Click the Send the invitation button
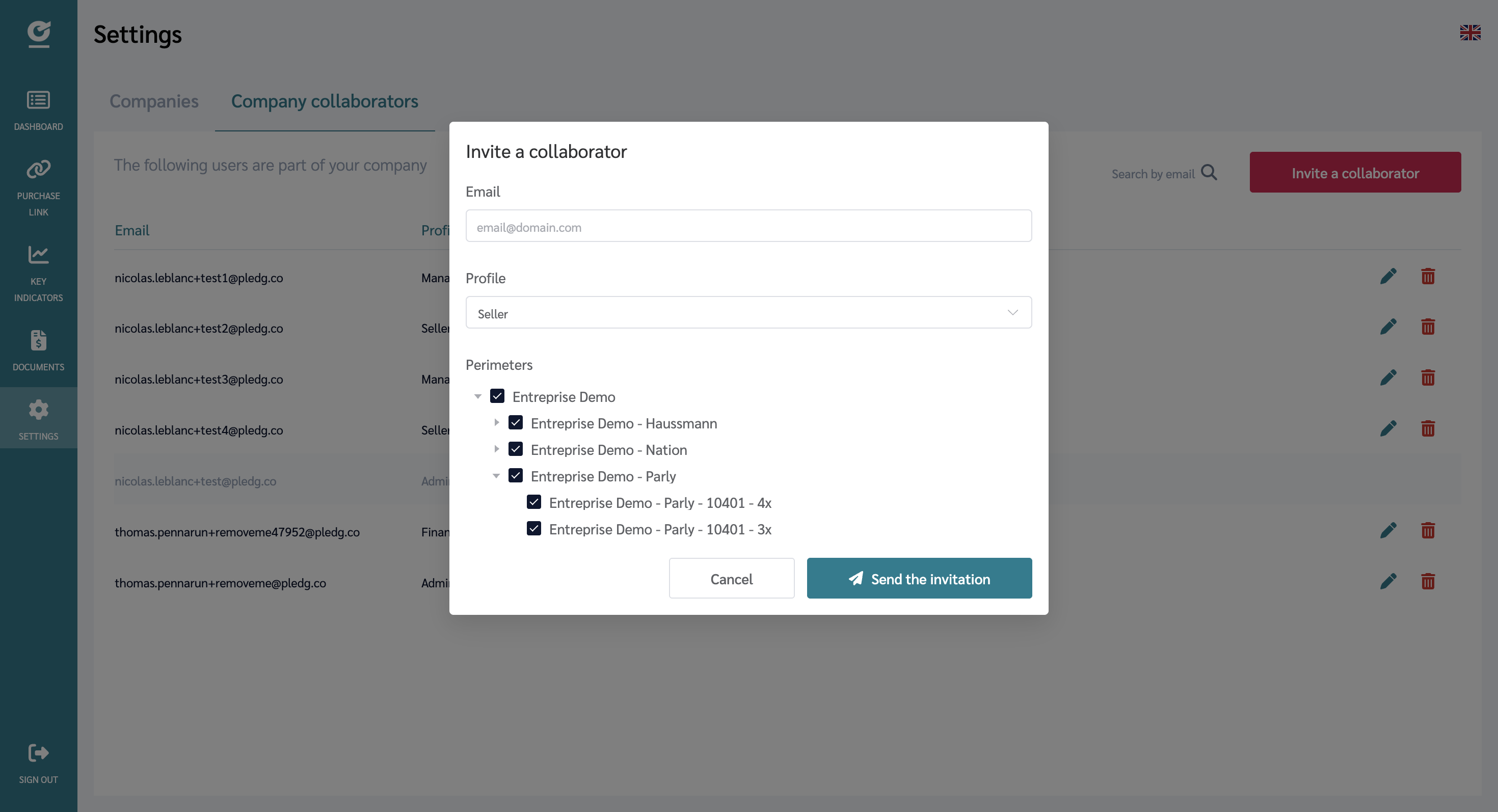This screenshot has height=812, width=1498. tap(919, 578)
